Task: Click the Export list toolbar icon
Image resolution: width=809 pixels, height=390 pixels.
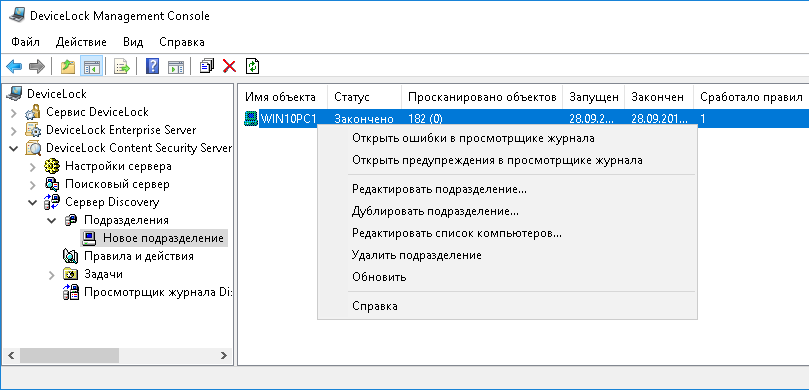Action: tap(122, 66)
